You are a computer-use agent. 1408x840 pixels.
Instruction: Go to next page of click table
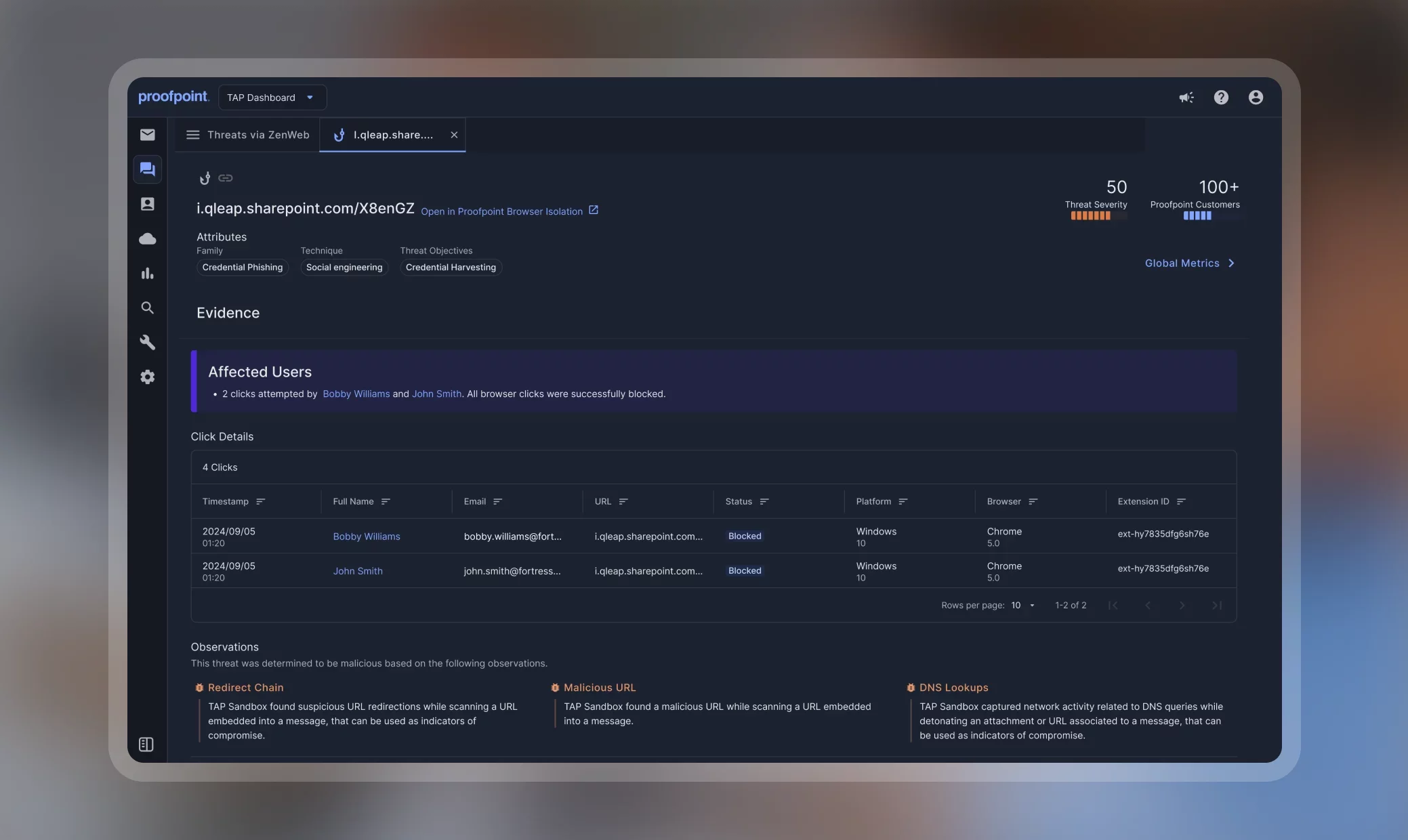1182,606
